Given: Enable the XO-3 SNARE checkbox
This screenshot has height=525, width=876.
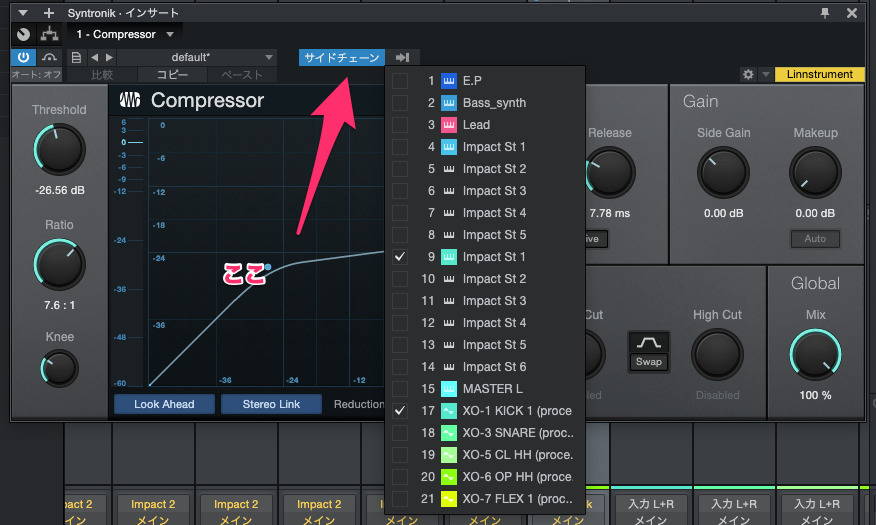Looking at the screenshot, I should 400,433.
